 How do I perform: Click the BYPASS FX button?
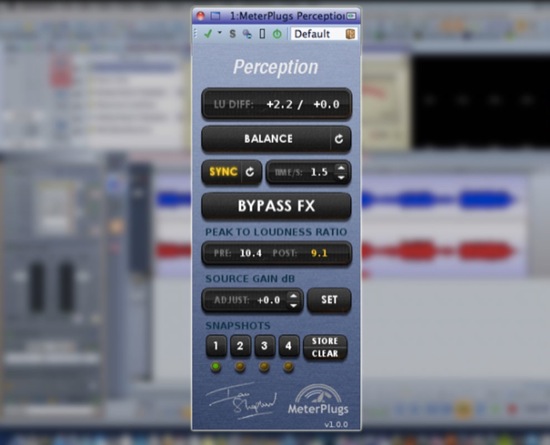[x=276, y=206]
